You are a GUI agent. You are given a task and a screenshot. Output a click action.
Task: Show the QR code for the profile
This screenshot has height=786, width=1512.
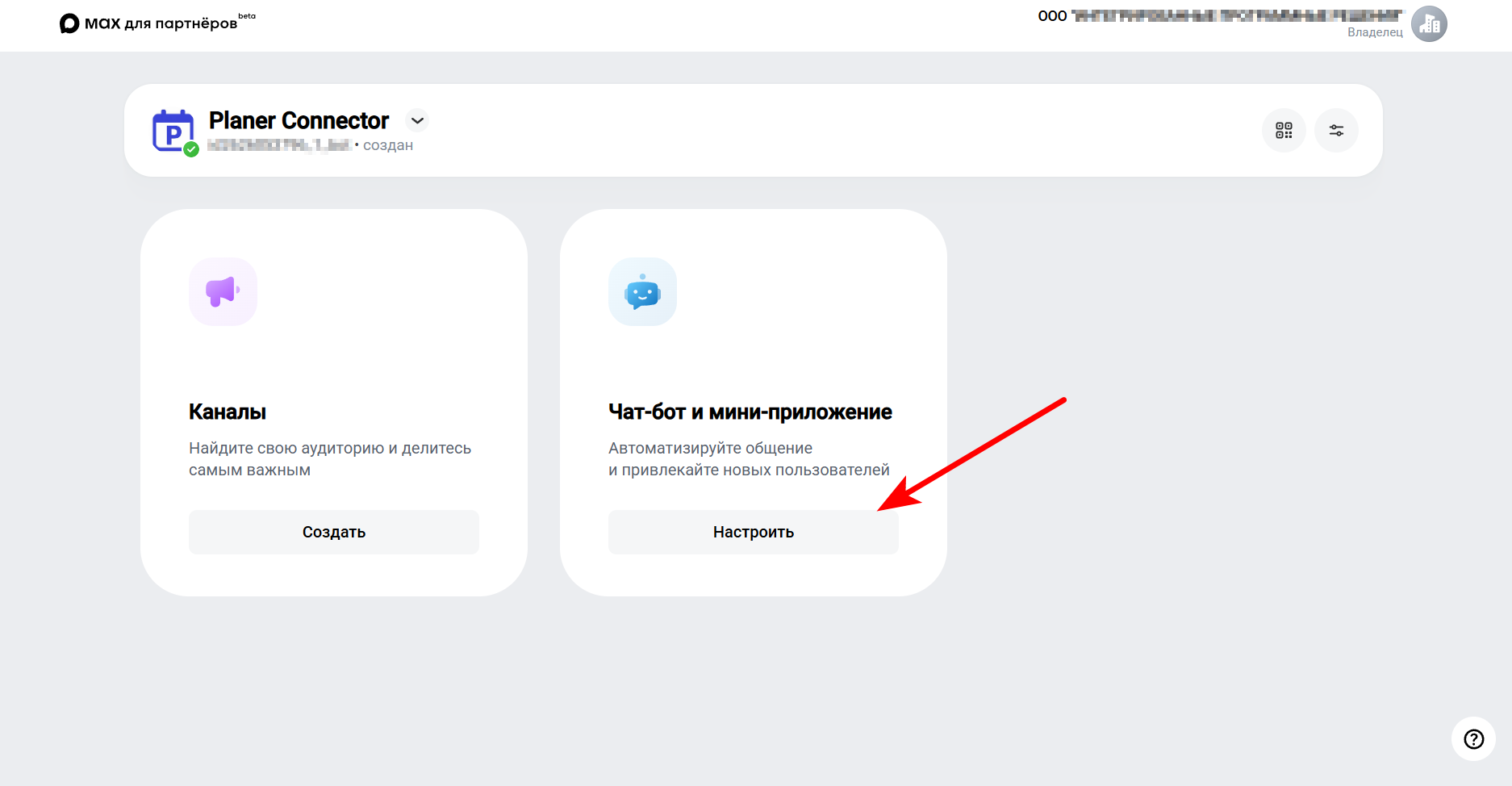(1284, 130)
